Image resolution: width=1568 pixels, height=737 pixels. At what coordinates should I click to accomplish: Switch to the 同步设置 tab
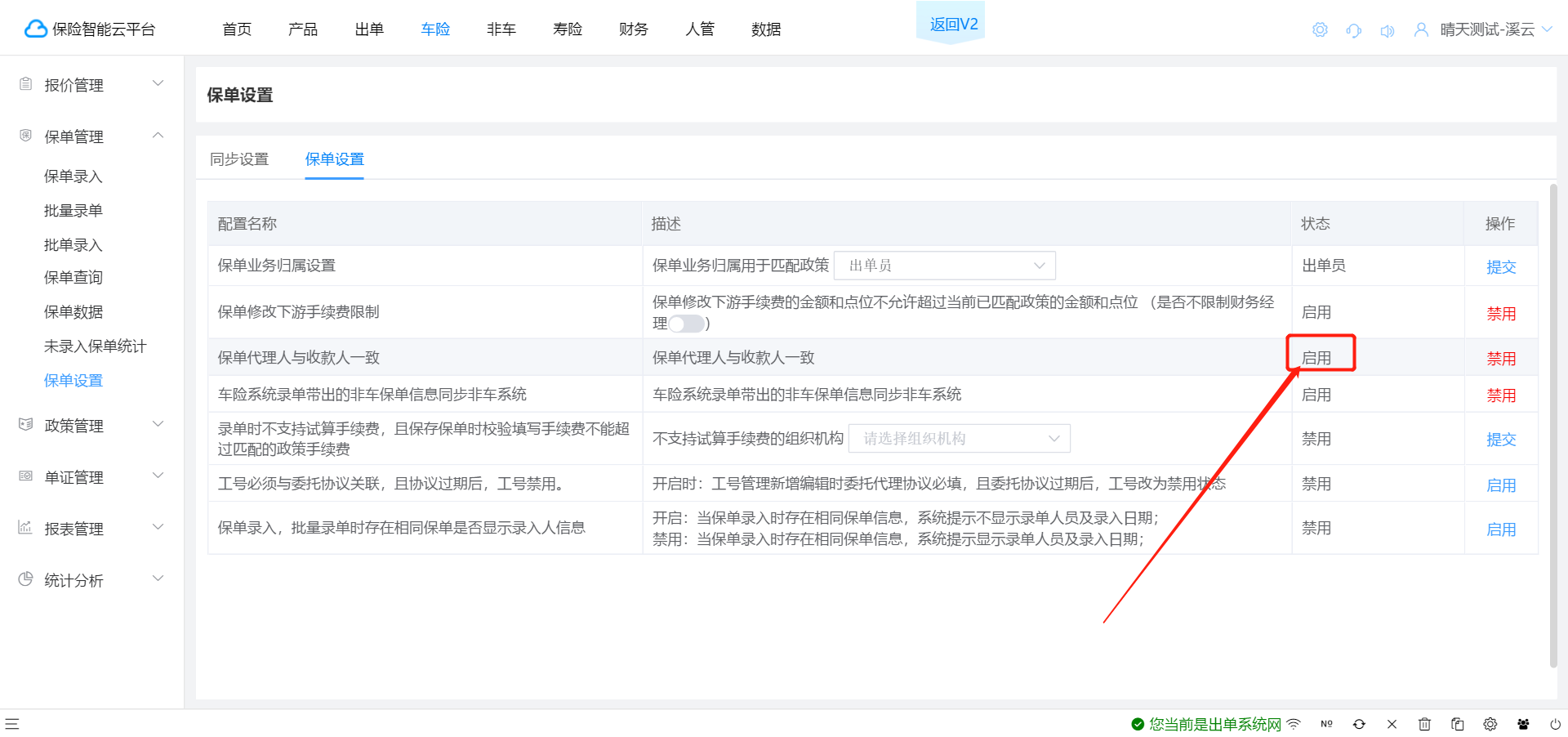click(239, 159)
